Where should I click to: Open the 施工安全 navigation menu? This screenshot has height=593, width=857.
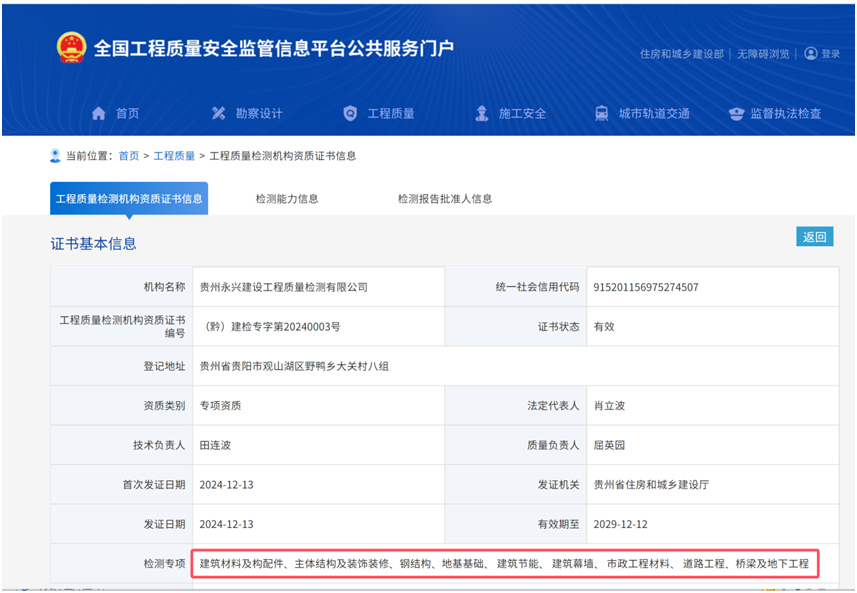pyautogui.click(x=522, y=113)
